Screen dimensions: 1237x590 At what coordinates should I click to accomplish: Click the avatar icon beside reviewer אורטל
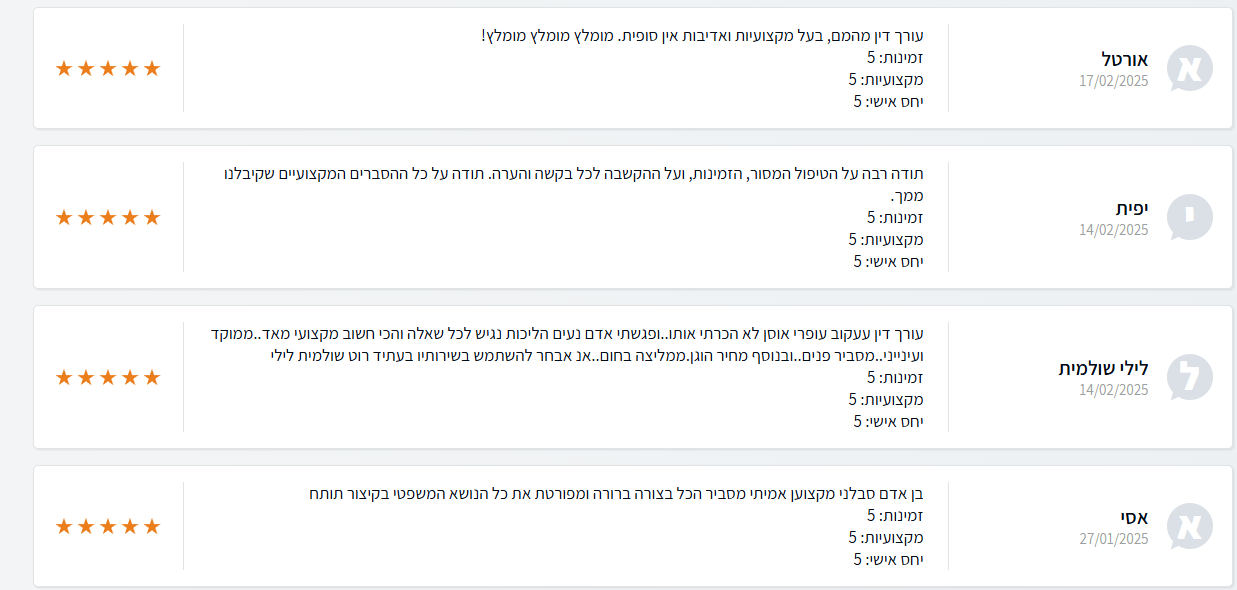pos(1189,68)
